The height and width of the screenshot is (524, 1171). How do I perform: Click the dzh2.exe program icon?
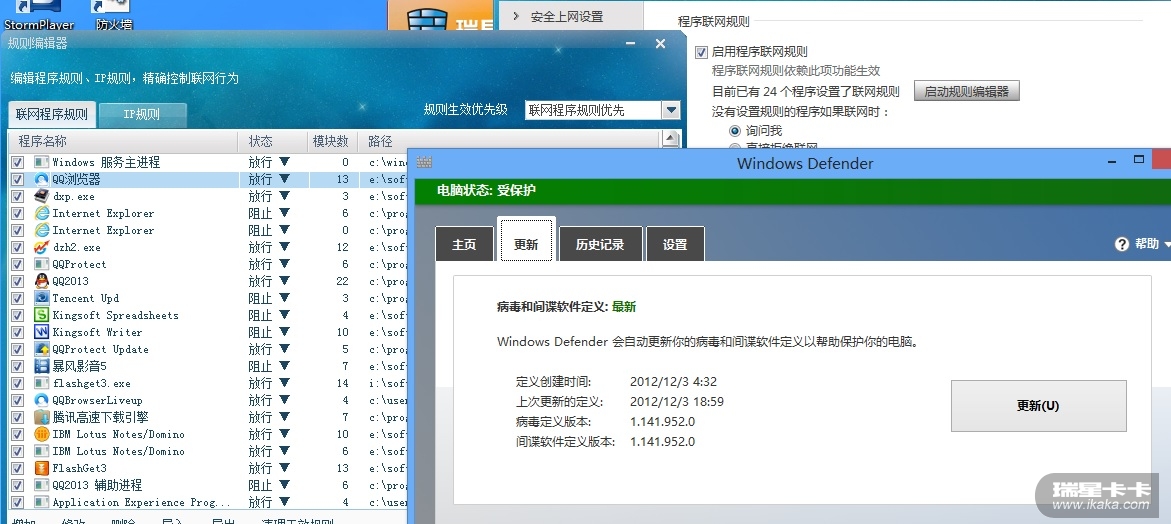tap(41, 247)
